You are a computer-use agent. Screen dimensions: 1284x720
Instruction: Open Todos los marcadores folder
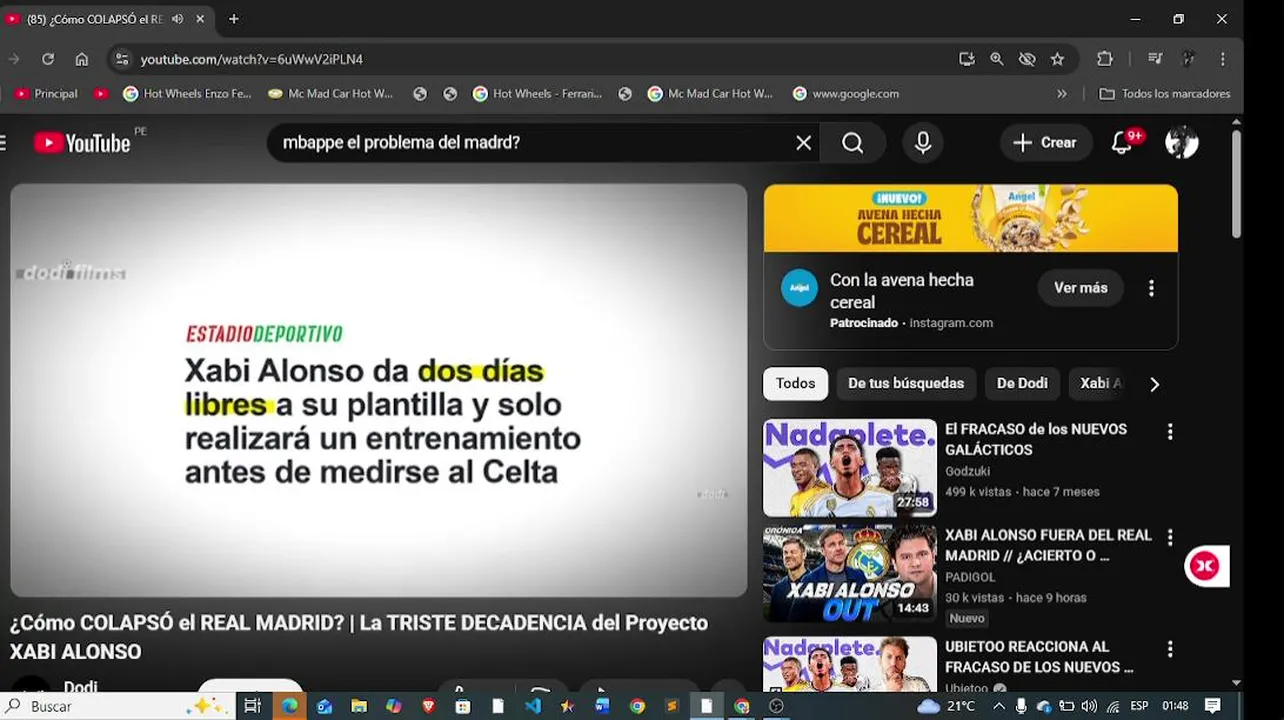[x=1164, y=94]
